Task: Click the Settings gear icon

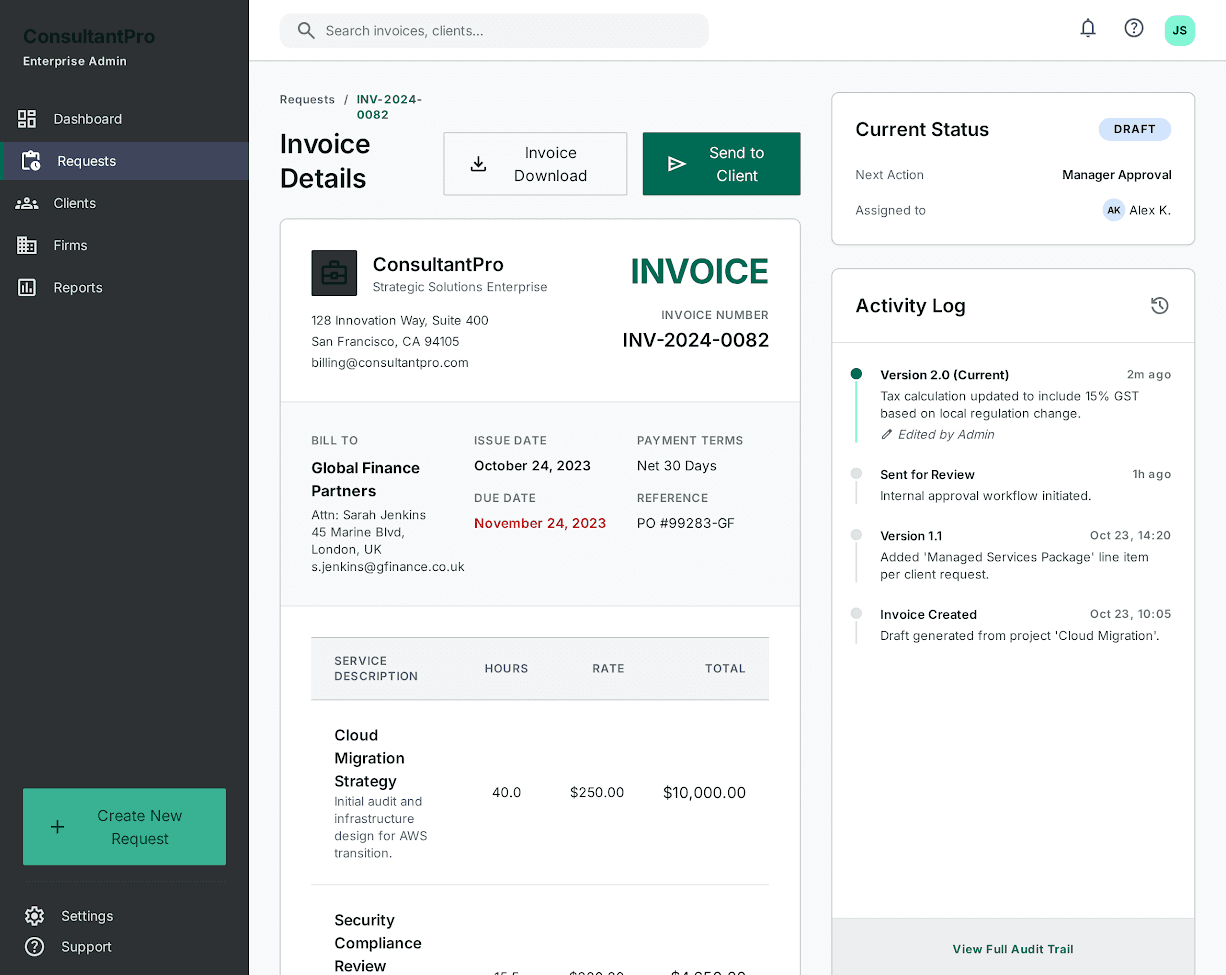Action: pos(34,916)
